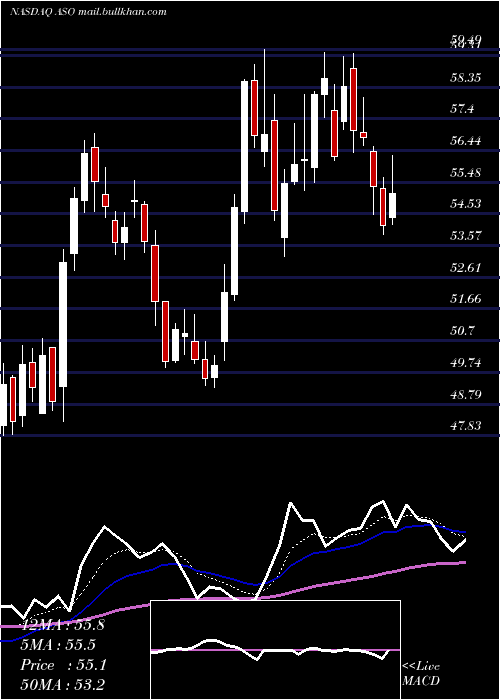Click the 5MA : 55.5 readout
This screenshot has width=500, height=700.
[58, 645]
